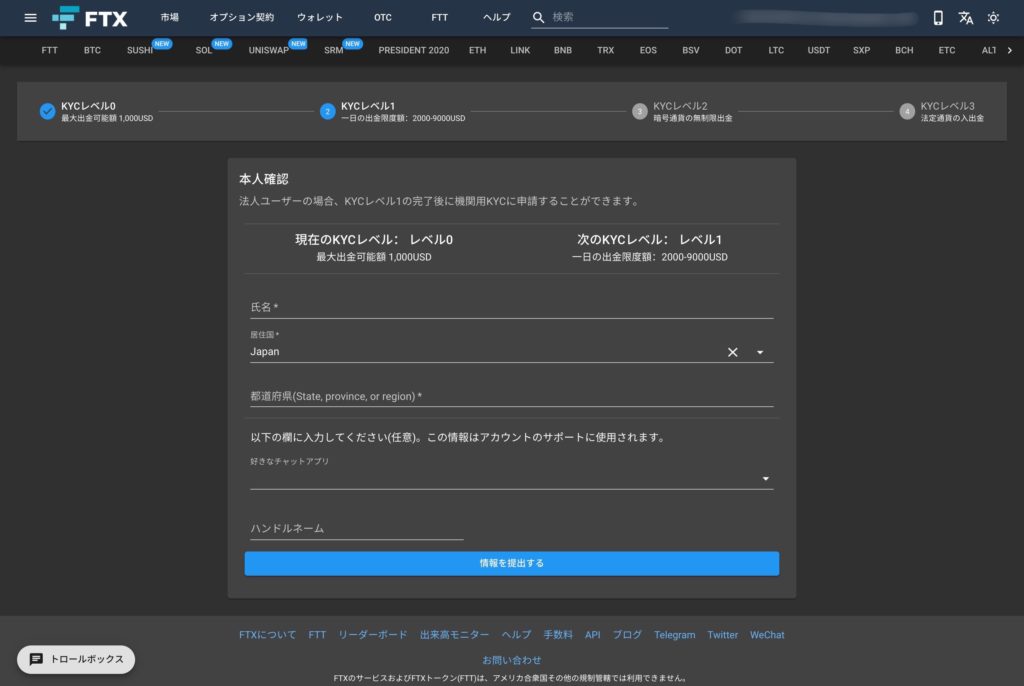Click the ハンドルネーム input field
Viewport: 1024px width, 686px height.
point(357,528)
